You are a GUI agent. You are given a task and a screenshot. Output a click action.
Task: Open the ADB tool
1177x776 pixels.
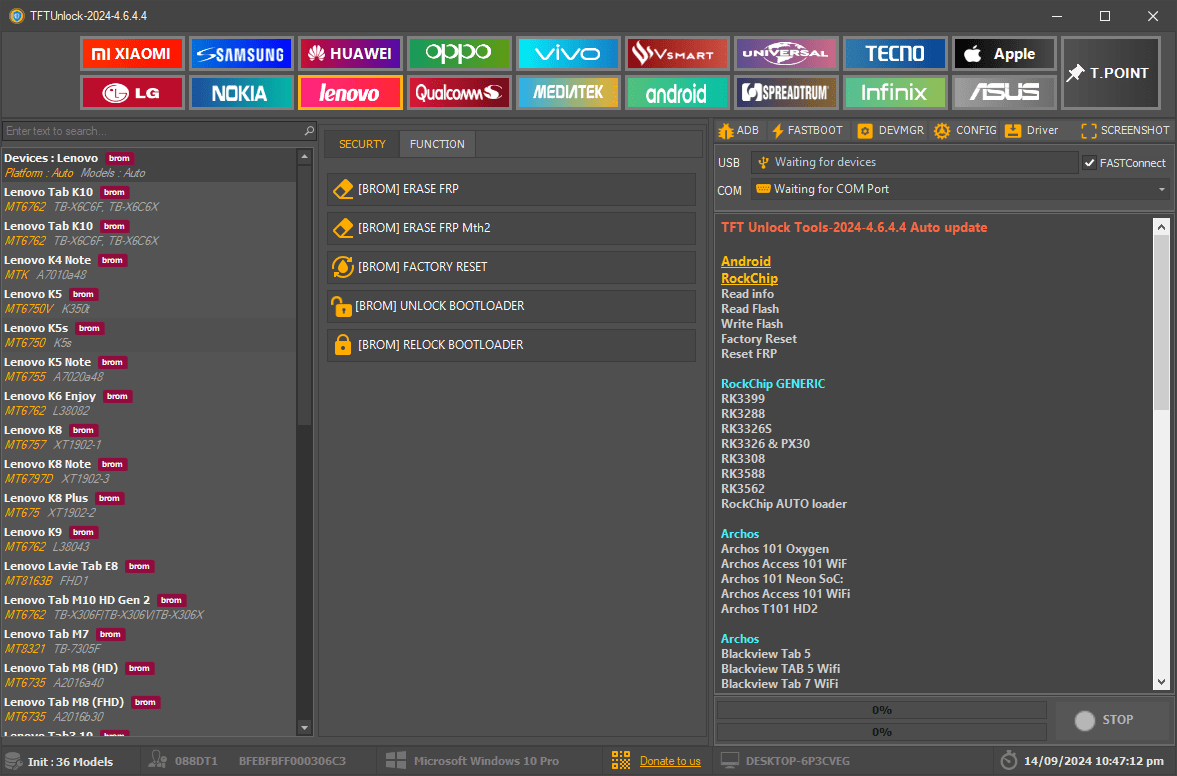[738, 130]
